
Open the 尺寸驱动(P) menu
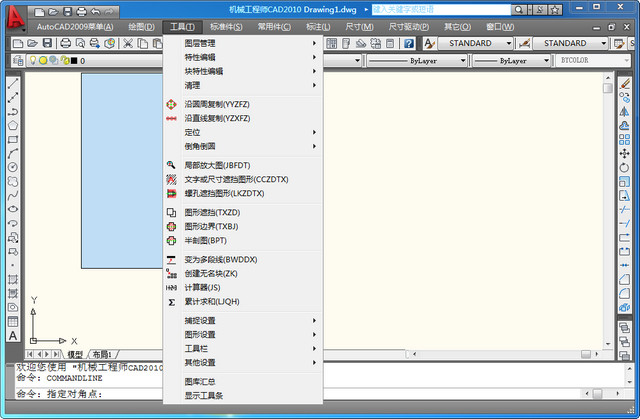pos(409,27)
